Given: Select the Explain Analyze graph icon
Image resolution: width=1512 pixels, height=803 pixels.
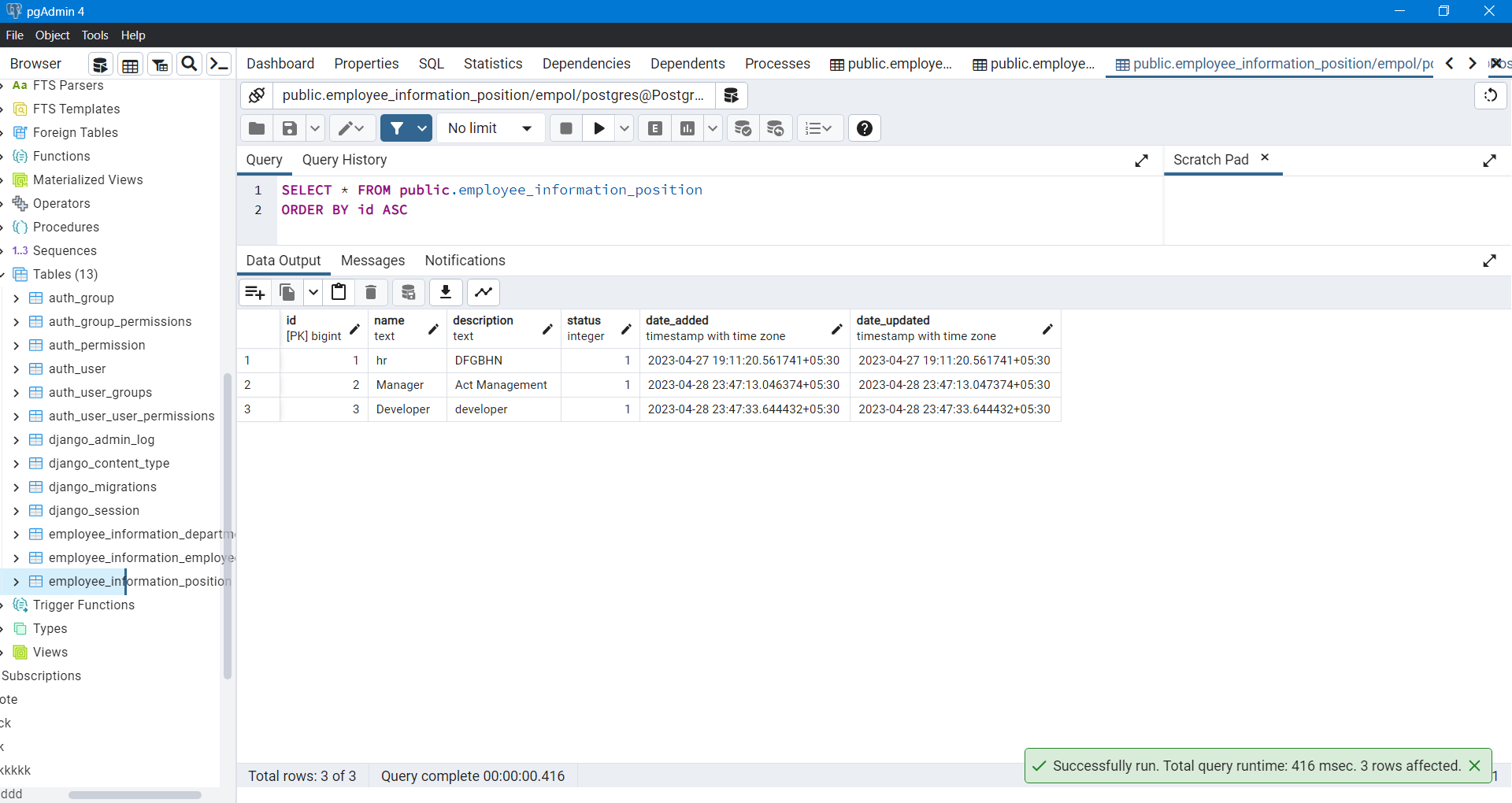Looking at the screenshot, I should (x=687, y=128).
